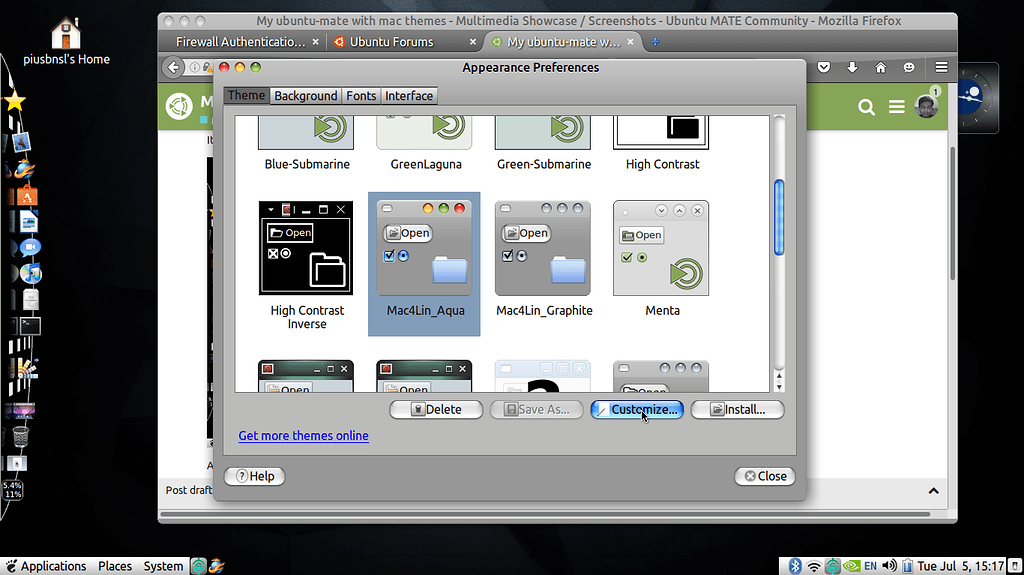Select the Mac4Lin_Graphite theme
1024x575 pixels.
pos(544,262)
